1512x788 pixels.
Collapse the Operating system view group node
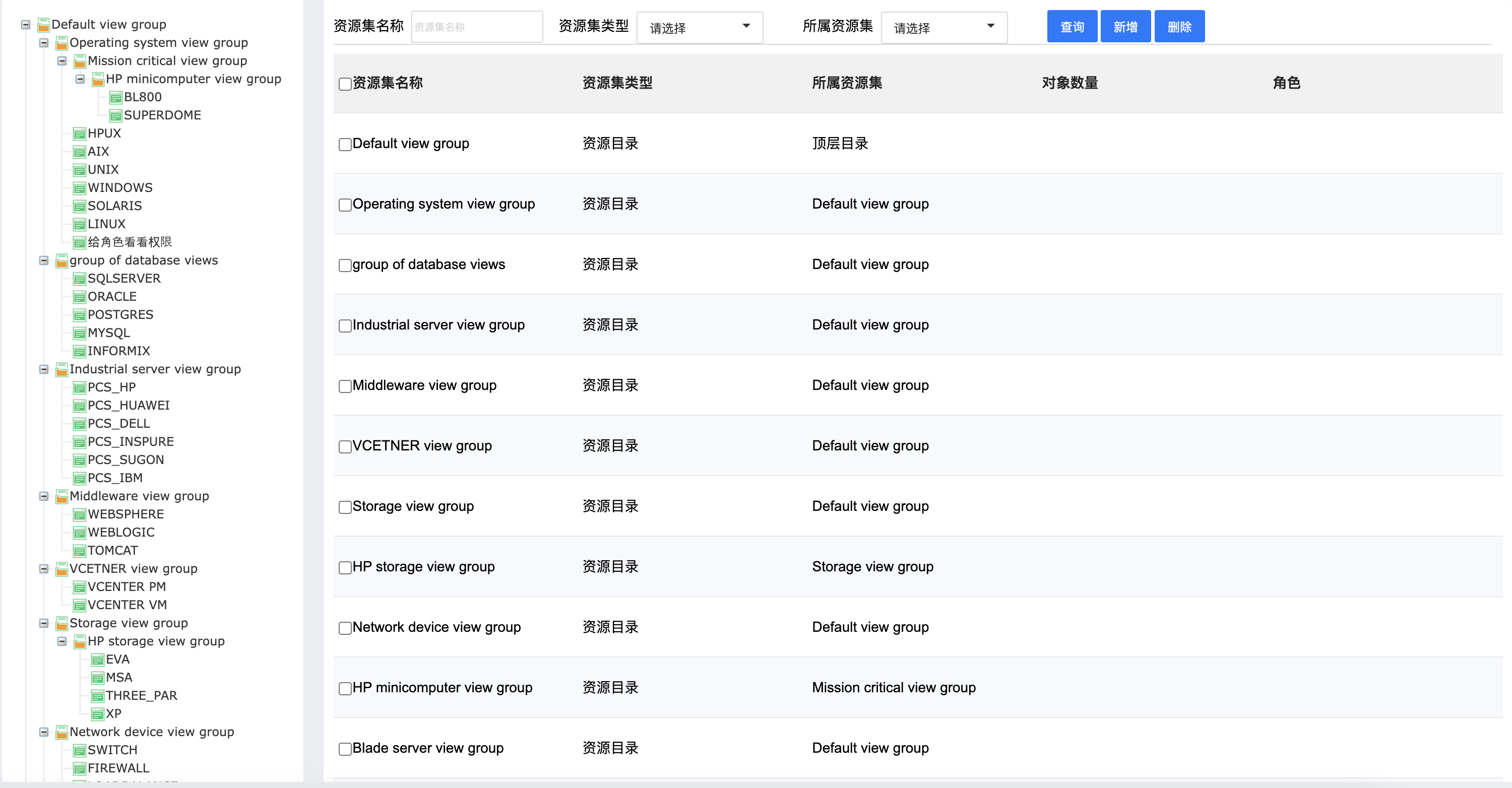point(43,43)
